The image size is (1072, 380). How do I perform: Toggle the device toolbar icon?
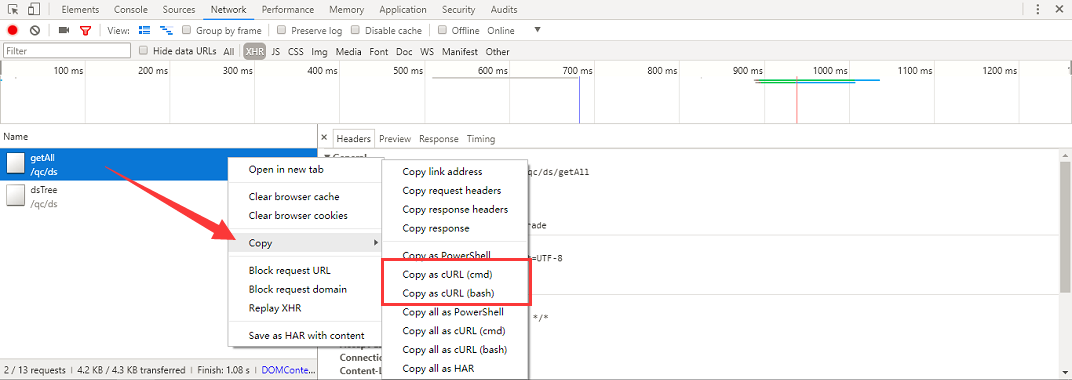[x=34, y=10]
